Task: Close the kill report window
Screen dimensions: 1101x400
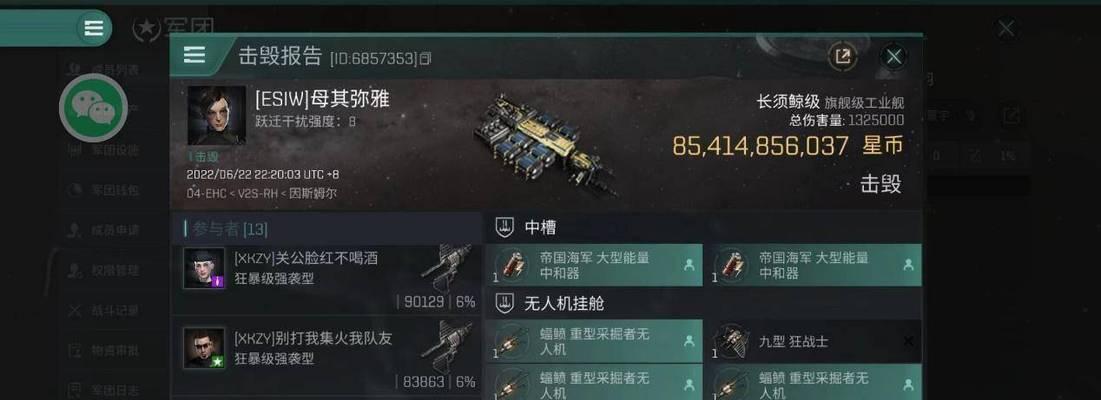Action: pos(894,57)
